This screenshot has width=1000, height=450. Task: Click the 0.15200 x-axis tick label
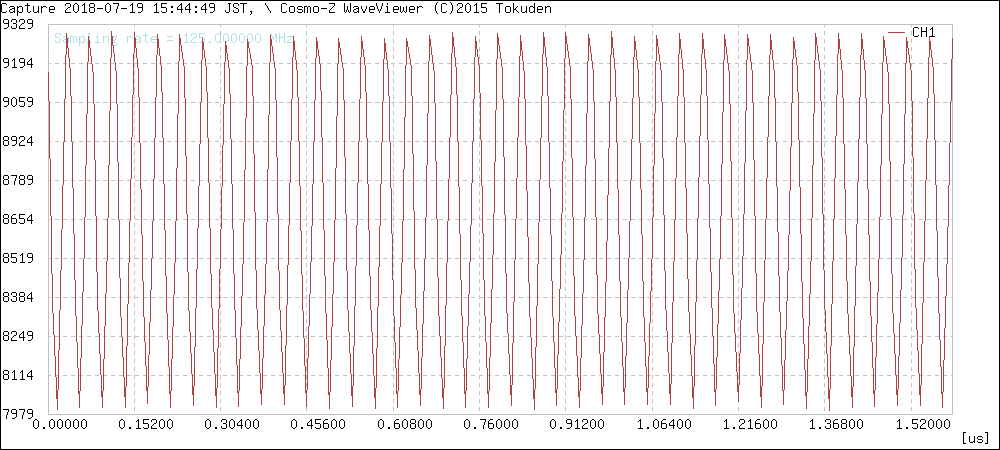tap(146, 425)
